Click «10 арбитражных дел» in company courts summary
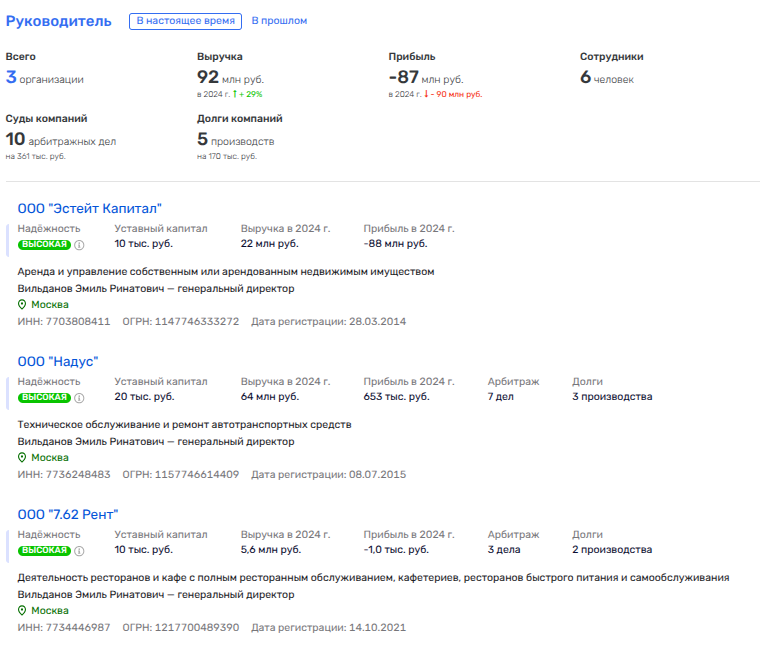 61,140
